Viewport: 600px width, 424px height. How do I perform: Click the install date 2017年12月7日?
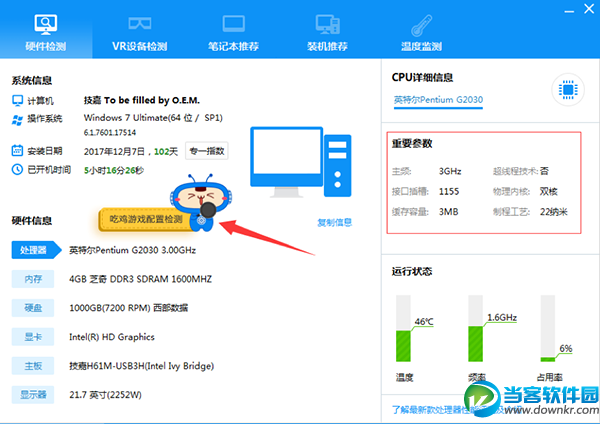click(x=114, y=152)
